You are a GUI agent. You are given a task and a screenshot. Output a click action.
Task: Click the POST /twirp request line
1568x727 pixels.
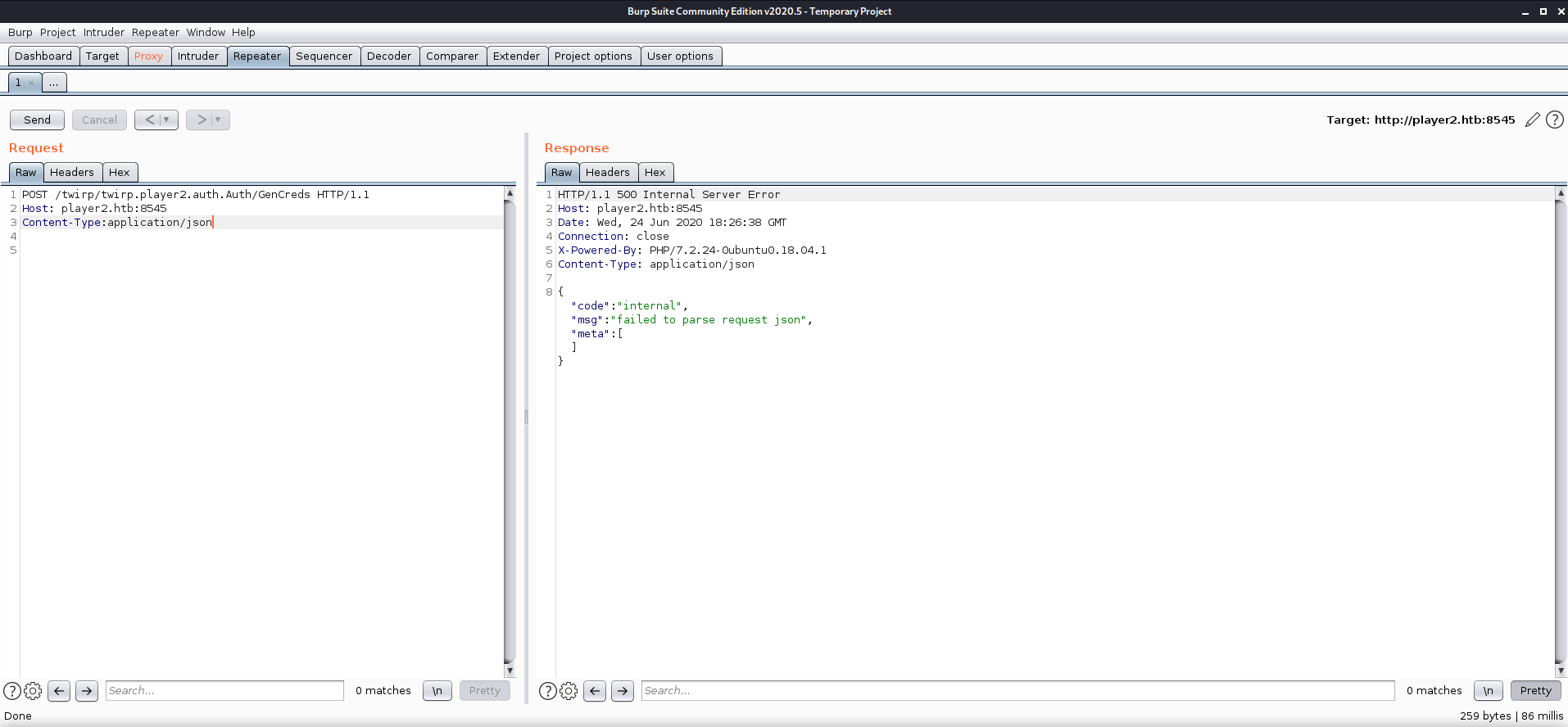(x=196, y=195)
